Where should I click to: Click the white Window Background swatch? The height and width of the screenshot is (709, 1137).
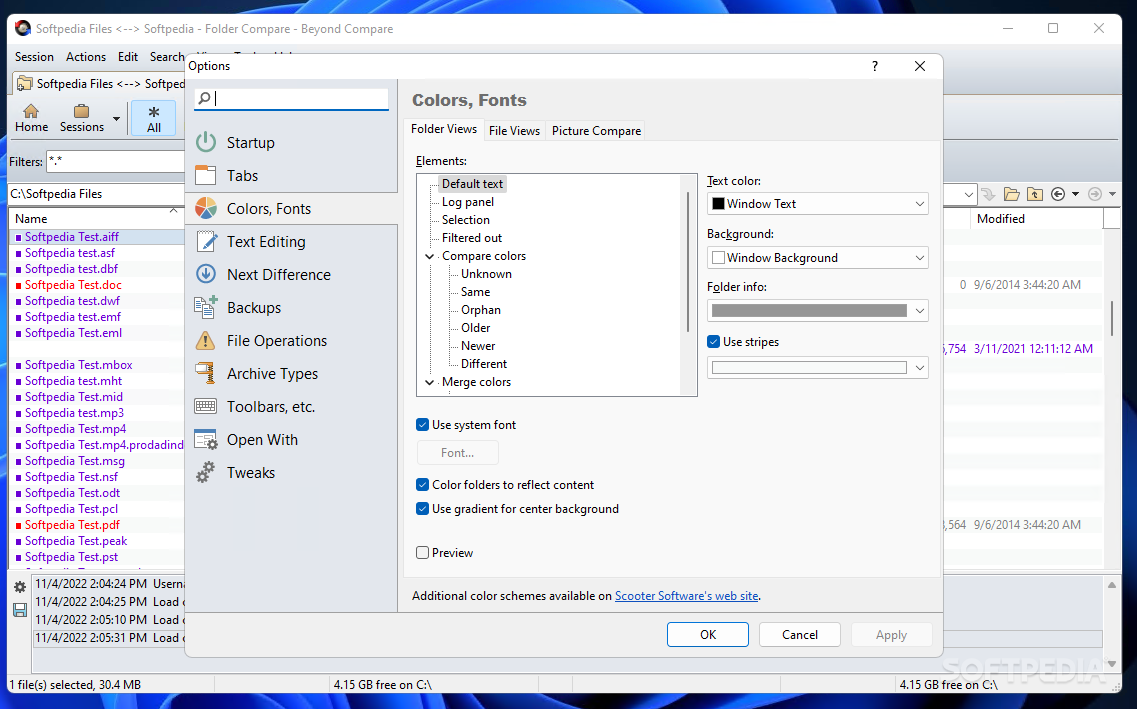719,257
